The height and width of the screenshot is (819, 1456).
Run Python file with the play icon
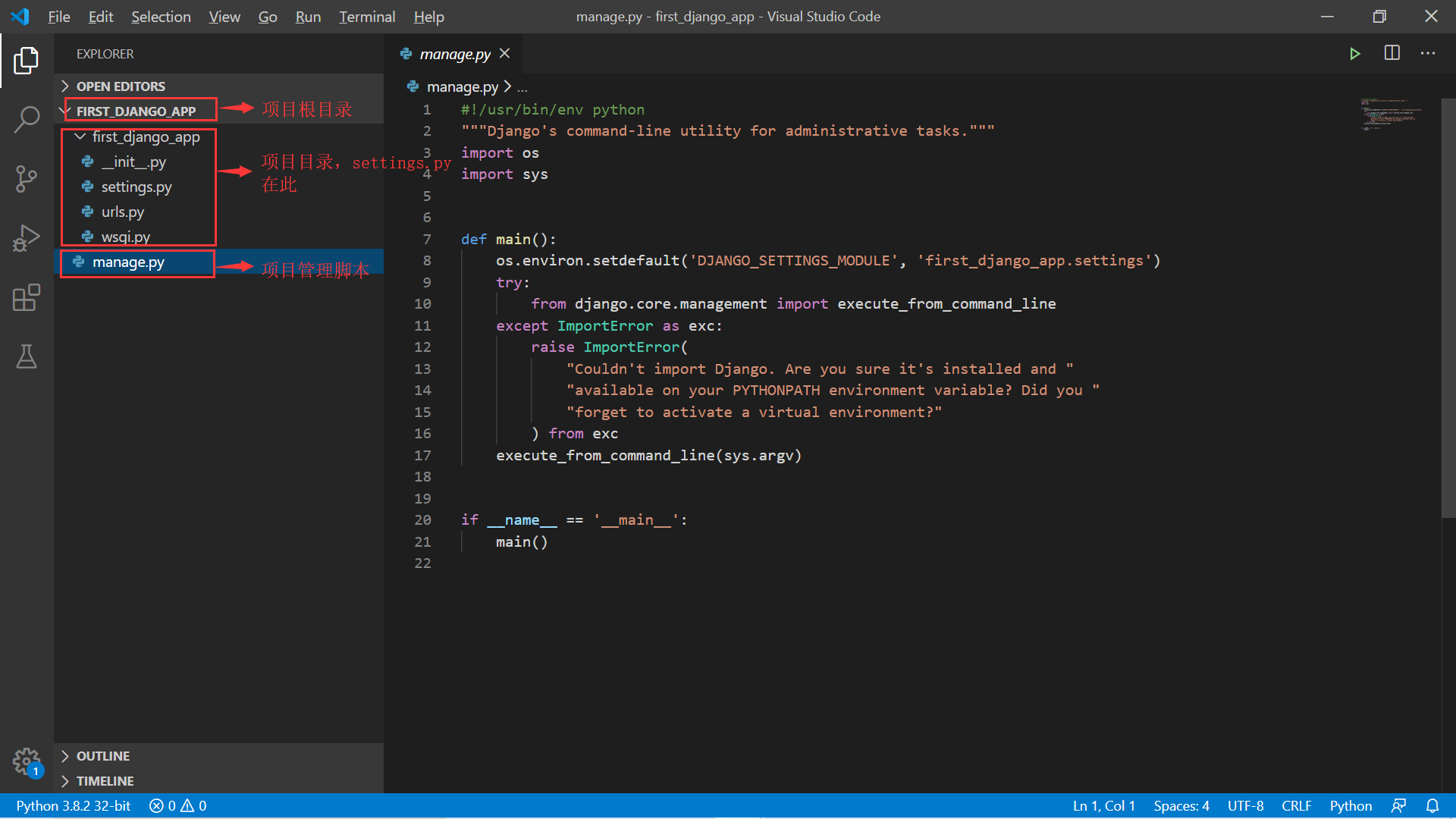(1354, 54)
